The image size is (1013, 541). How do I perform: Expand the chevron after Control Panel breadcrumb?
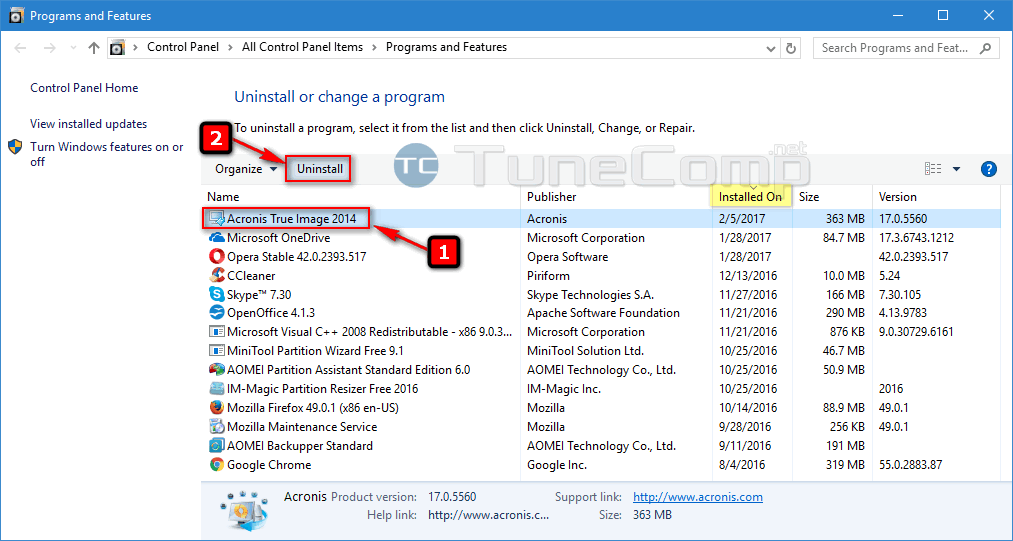231,47
